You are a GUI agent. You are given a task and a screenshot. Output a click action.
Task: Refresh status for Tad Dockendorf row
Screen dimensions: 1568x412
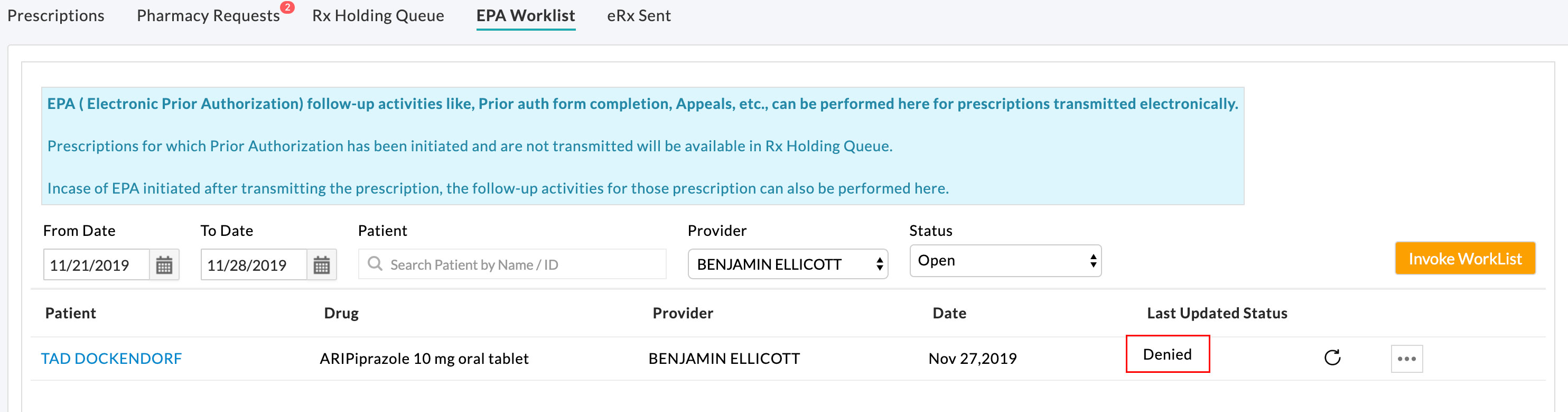tap(1332, 358)
